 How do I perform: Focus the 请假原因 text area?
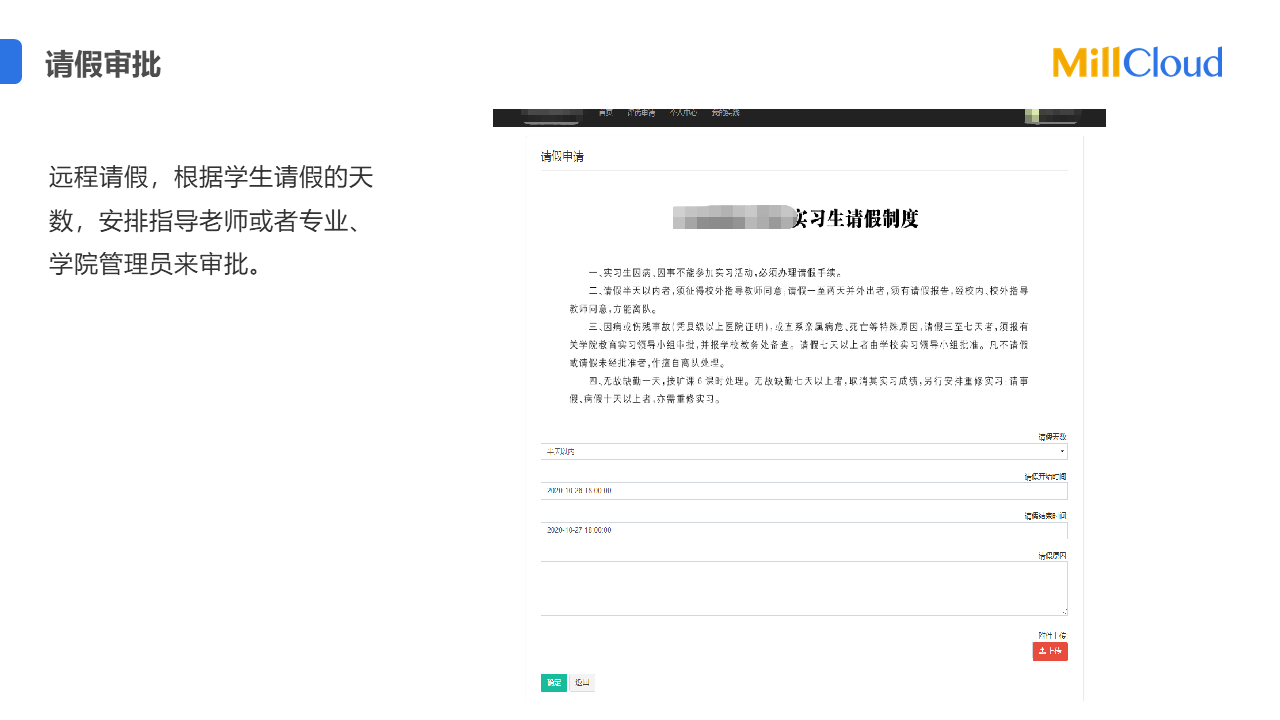click(x=803, y=588)
